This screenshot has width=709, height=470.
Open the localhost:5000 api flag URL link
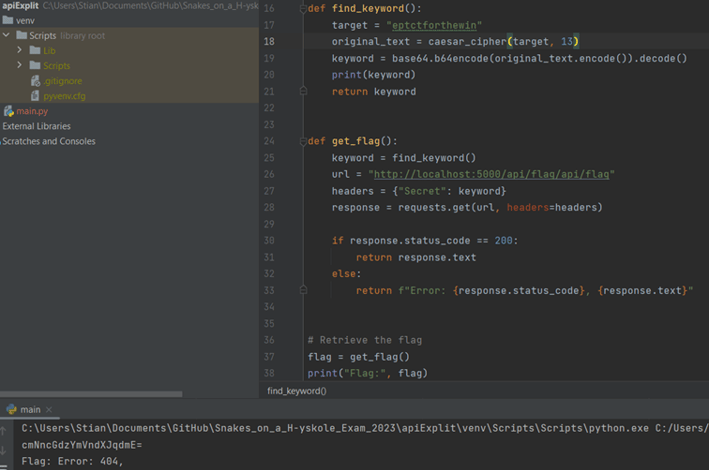point(492,174)
